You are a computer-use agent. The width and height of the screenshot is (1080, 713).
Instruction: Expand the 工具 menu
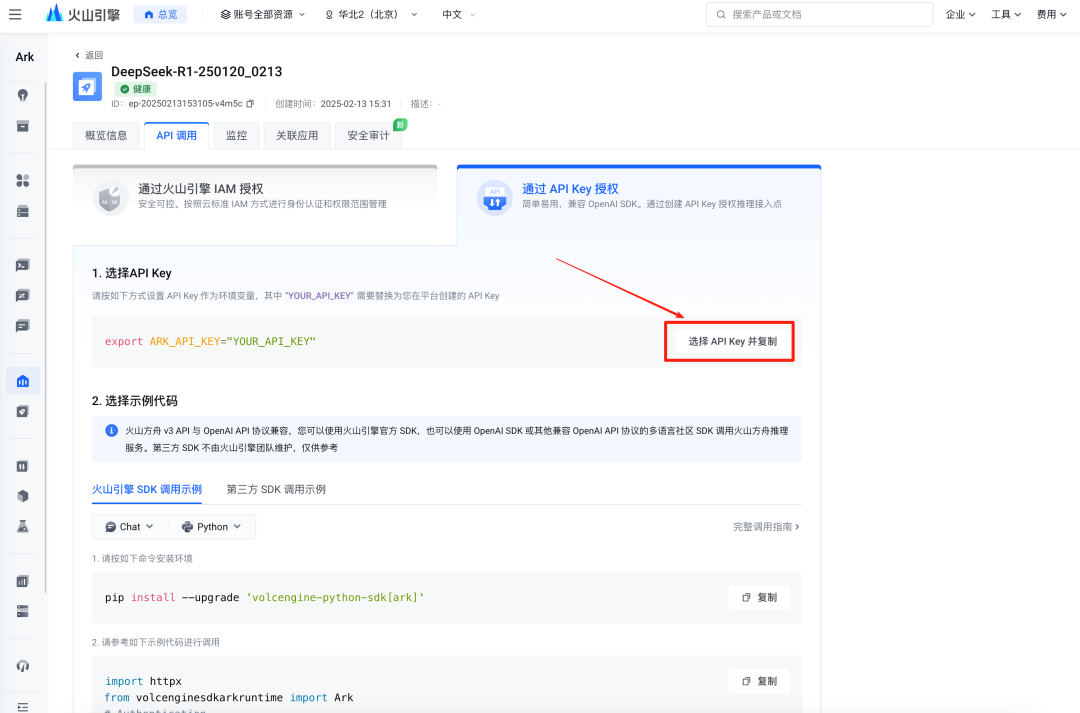point(1006,14)
